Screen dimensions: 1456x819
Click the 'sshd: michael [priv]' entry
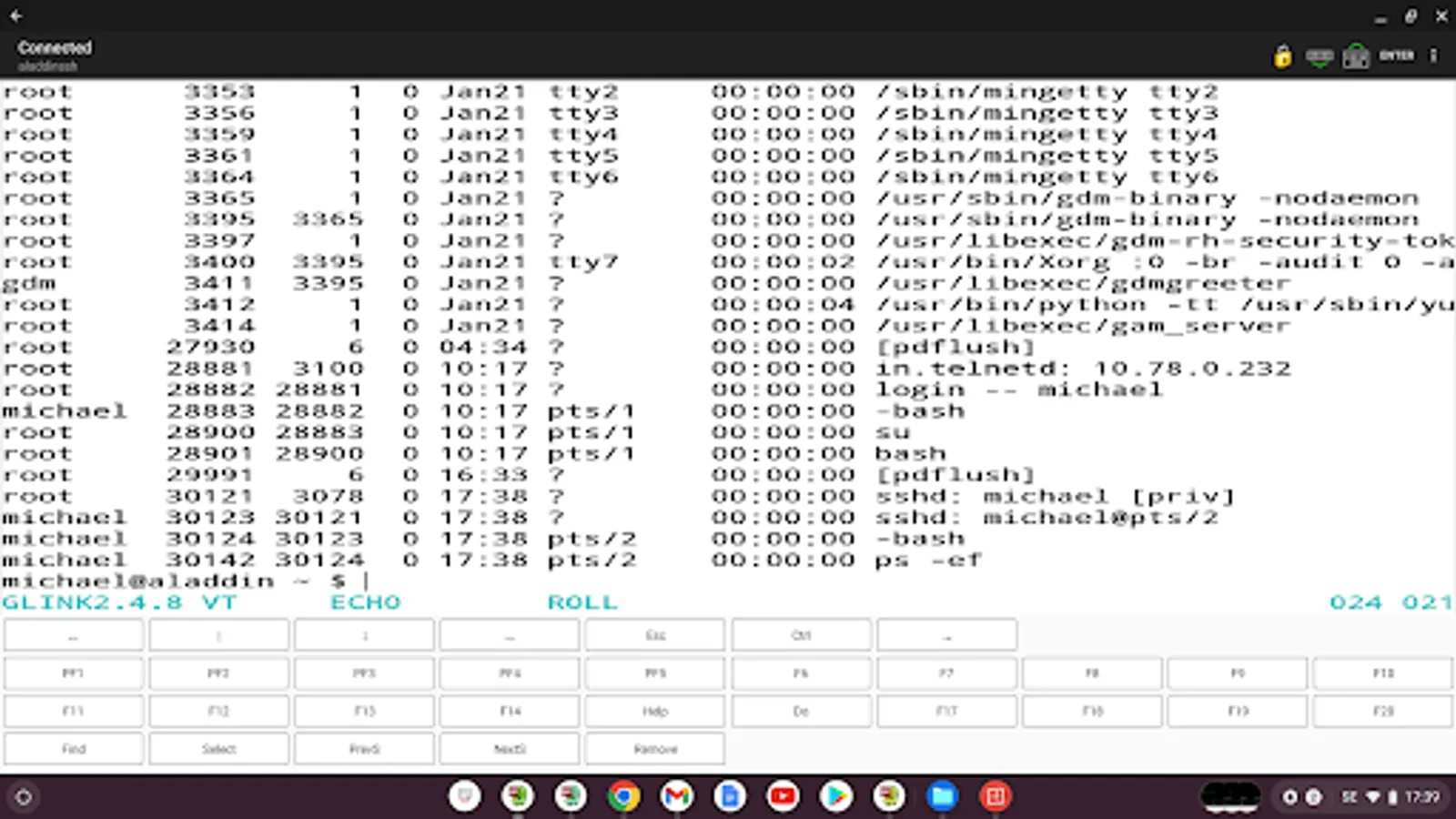click(1056, 496)
